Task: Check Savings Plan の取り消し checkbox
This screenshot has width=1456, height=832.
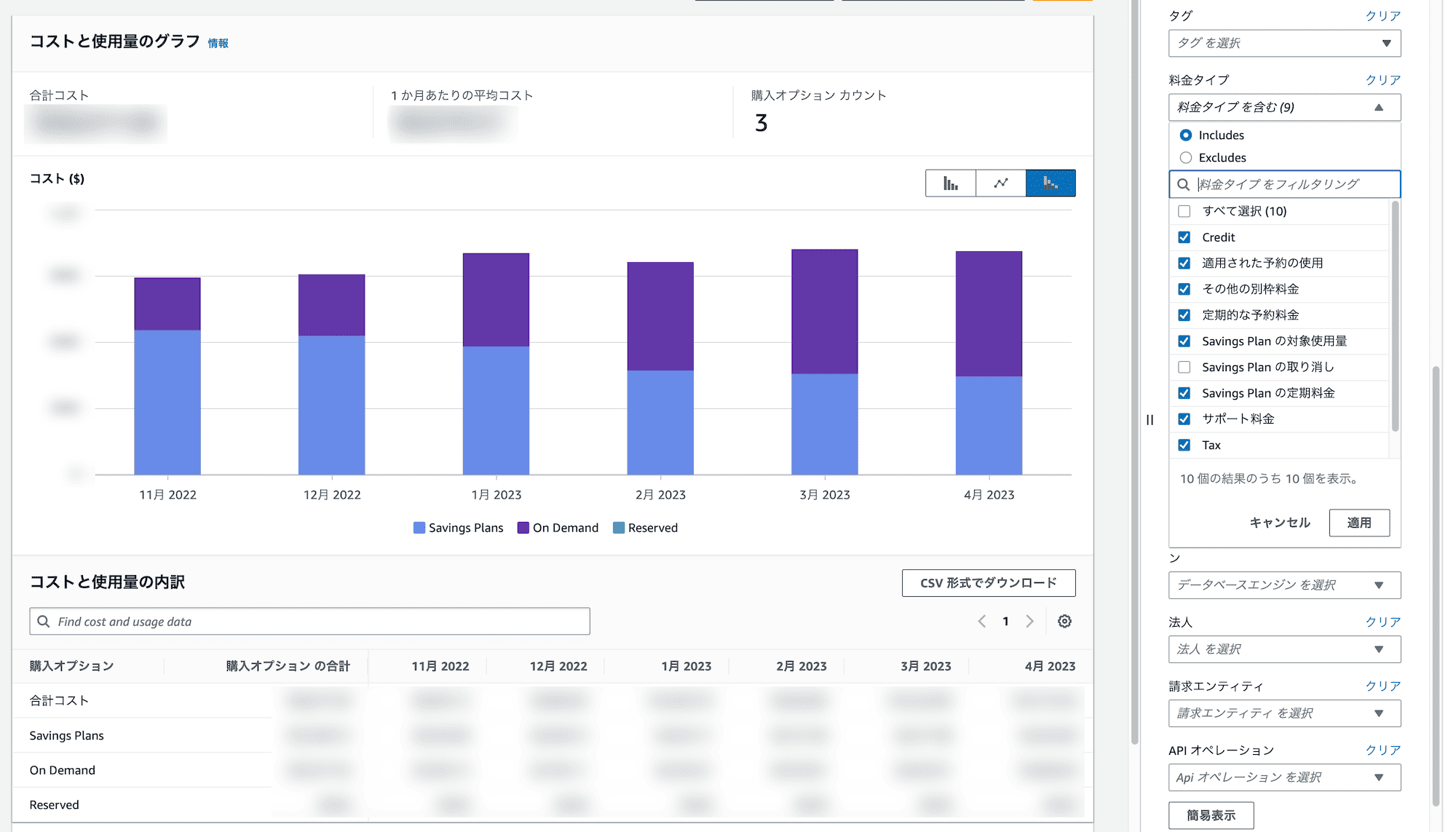Action: pyautogui.click(x=1184, y=368)
